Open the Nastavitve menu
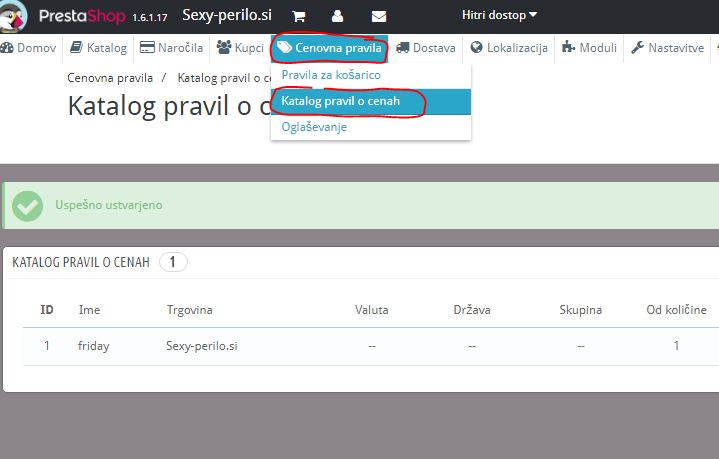This screenshot has width=719, height=459. pyautogui.click(x=667, y=48)
